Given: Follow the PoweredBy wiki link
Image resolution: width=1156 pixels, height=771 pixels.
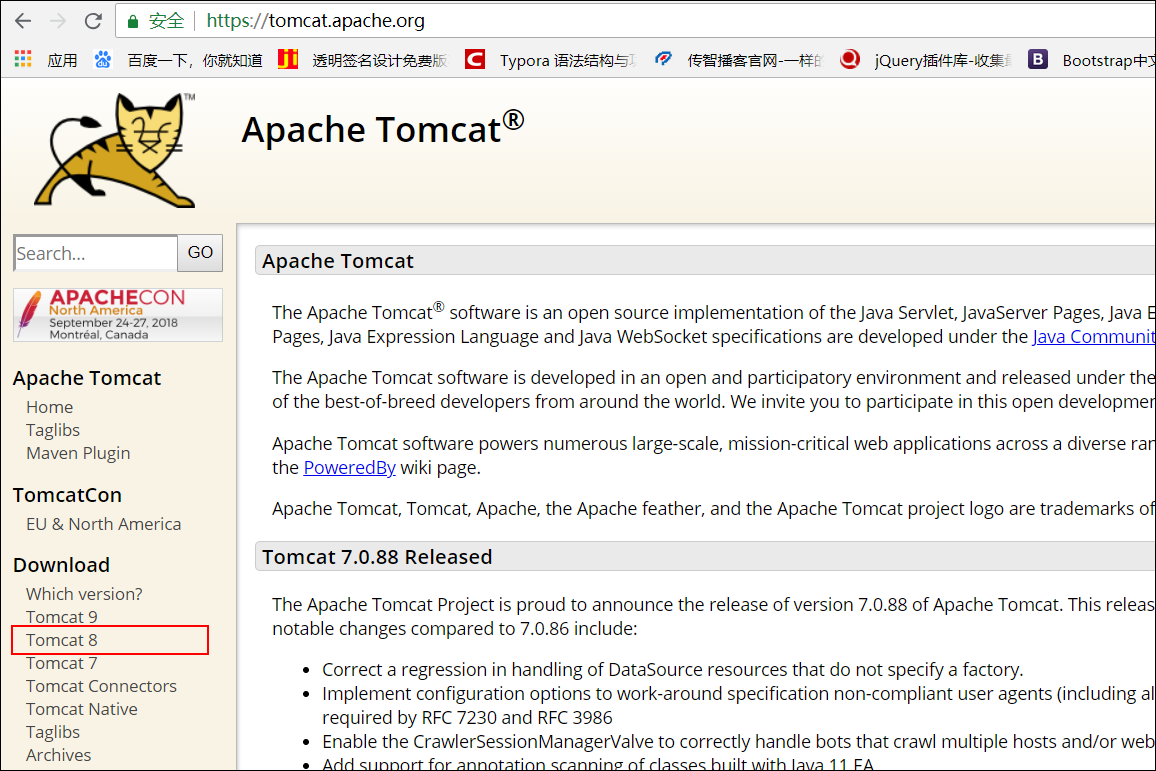Looking at the screenshot, I should pyautogui.click(x=349, y=468).
